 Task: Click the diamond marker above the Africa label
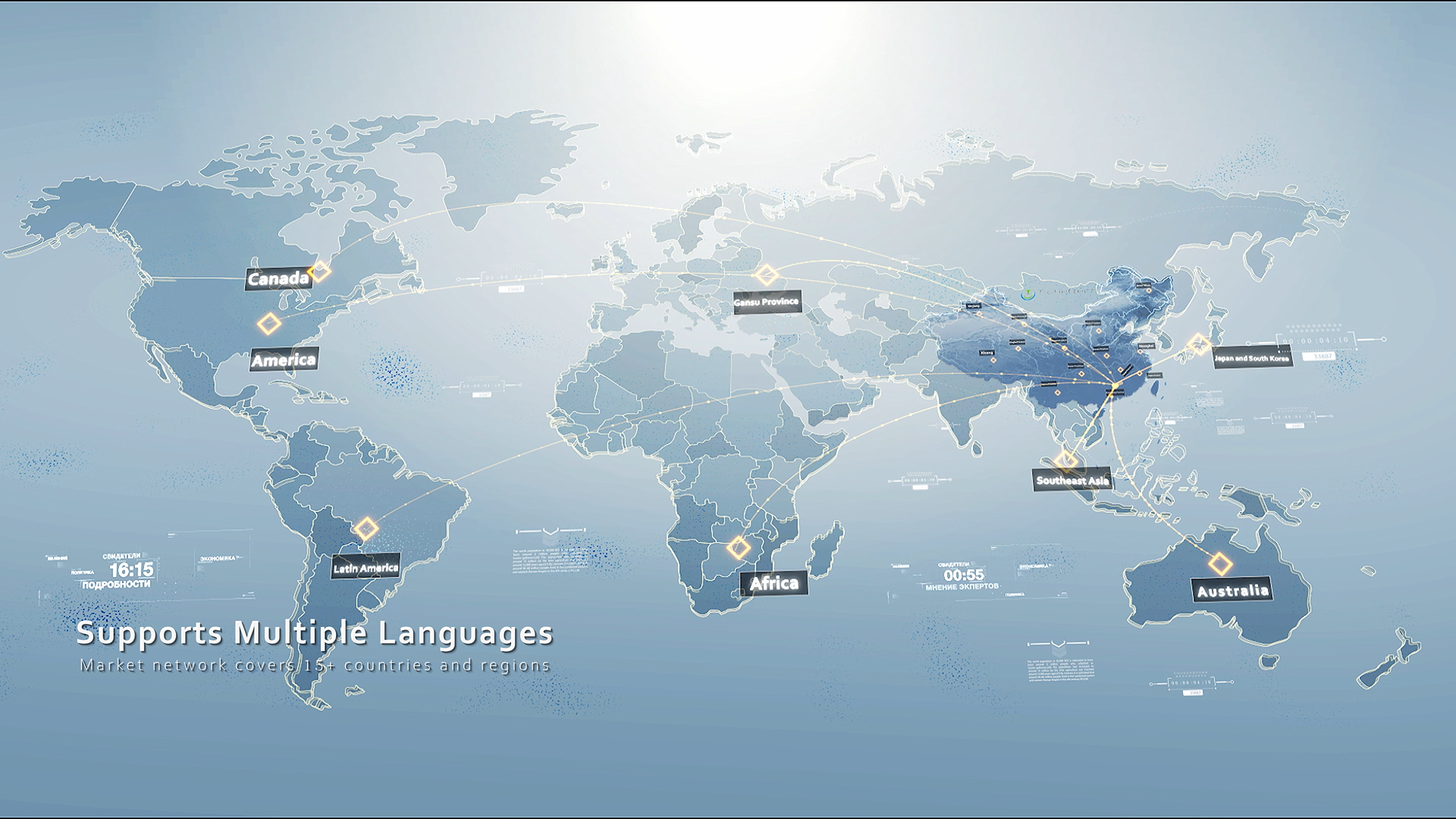pos(739,548)
